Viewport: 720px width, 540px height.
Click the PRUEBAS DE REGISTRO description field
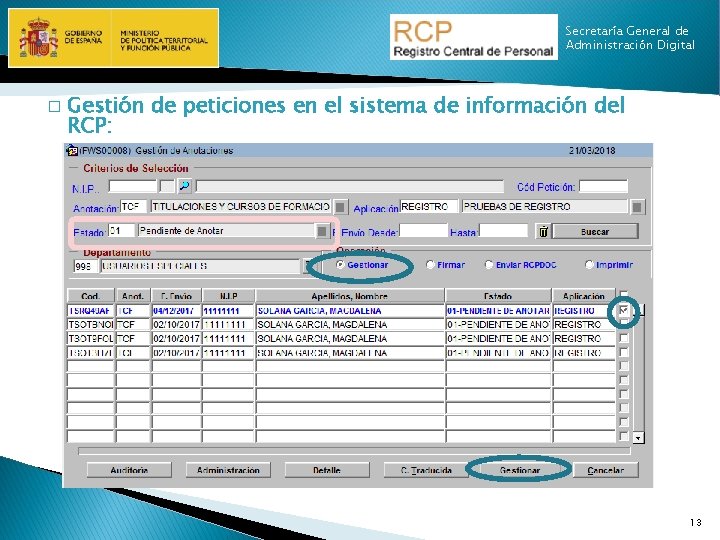(545, 207)
